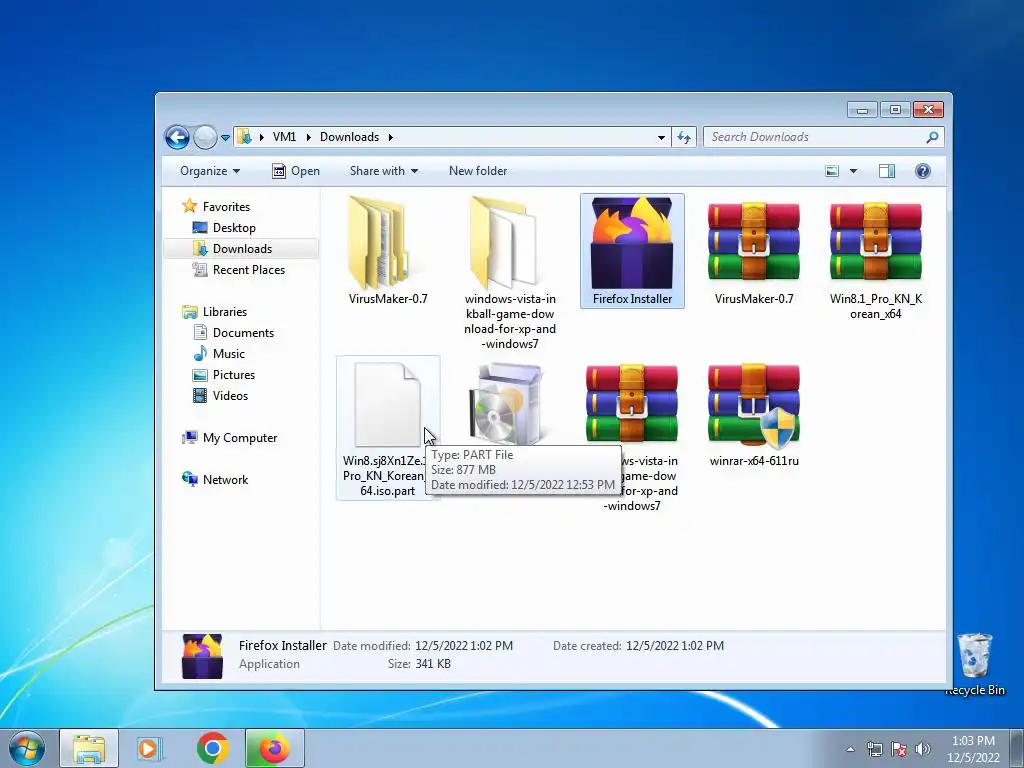Image resolution: width=1024 pixels, height=768 pixels.
Task: Open Explorer help question mark
Action: coord(923,171)
